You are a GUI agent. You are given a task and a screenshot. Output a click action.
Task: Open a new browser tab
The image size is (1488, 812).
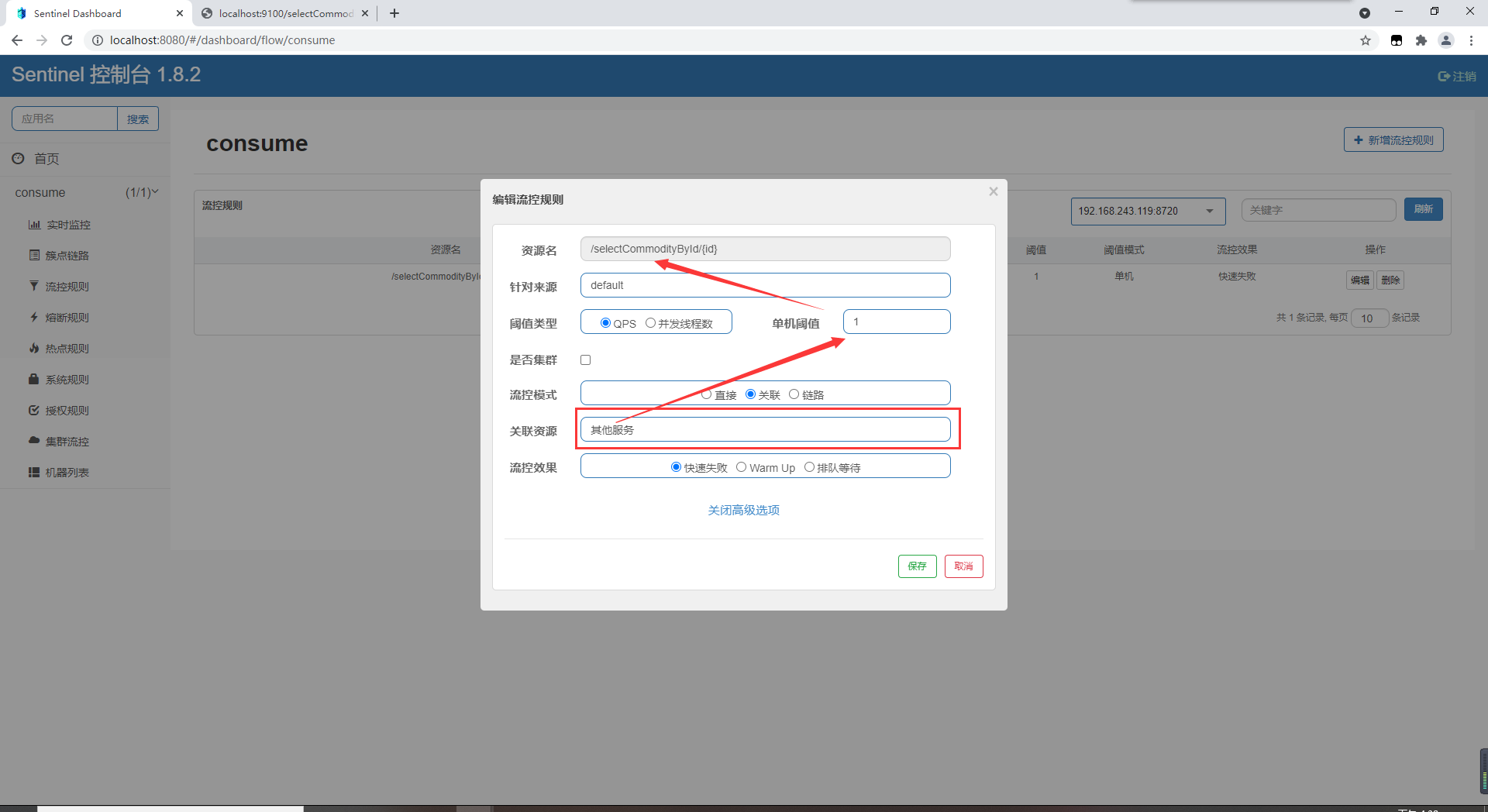point(394,13)
